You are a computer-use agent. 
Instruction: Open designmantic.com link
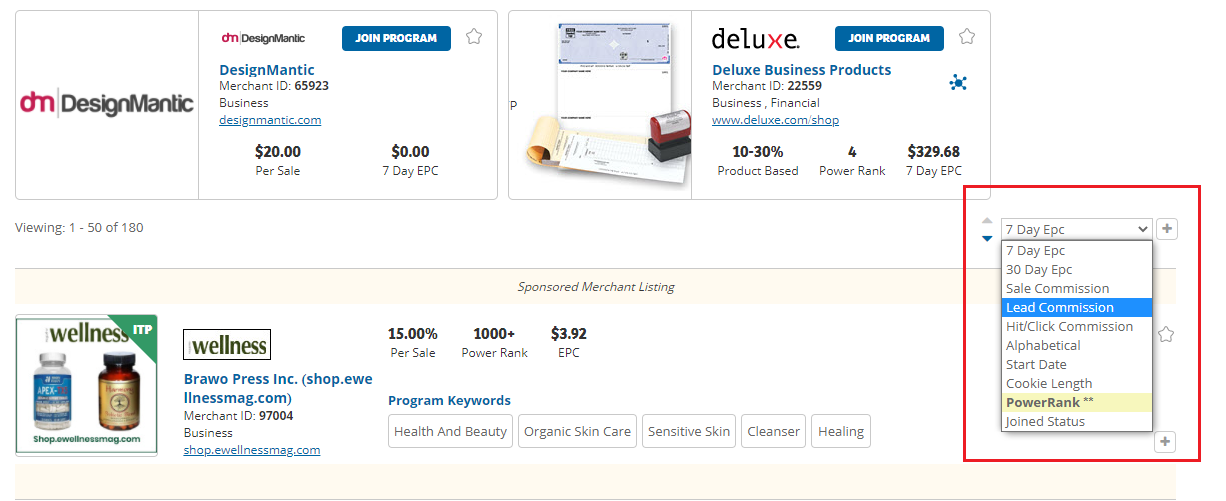click(x=270, y=120)
